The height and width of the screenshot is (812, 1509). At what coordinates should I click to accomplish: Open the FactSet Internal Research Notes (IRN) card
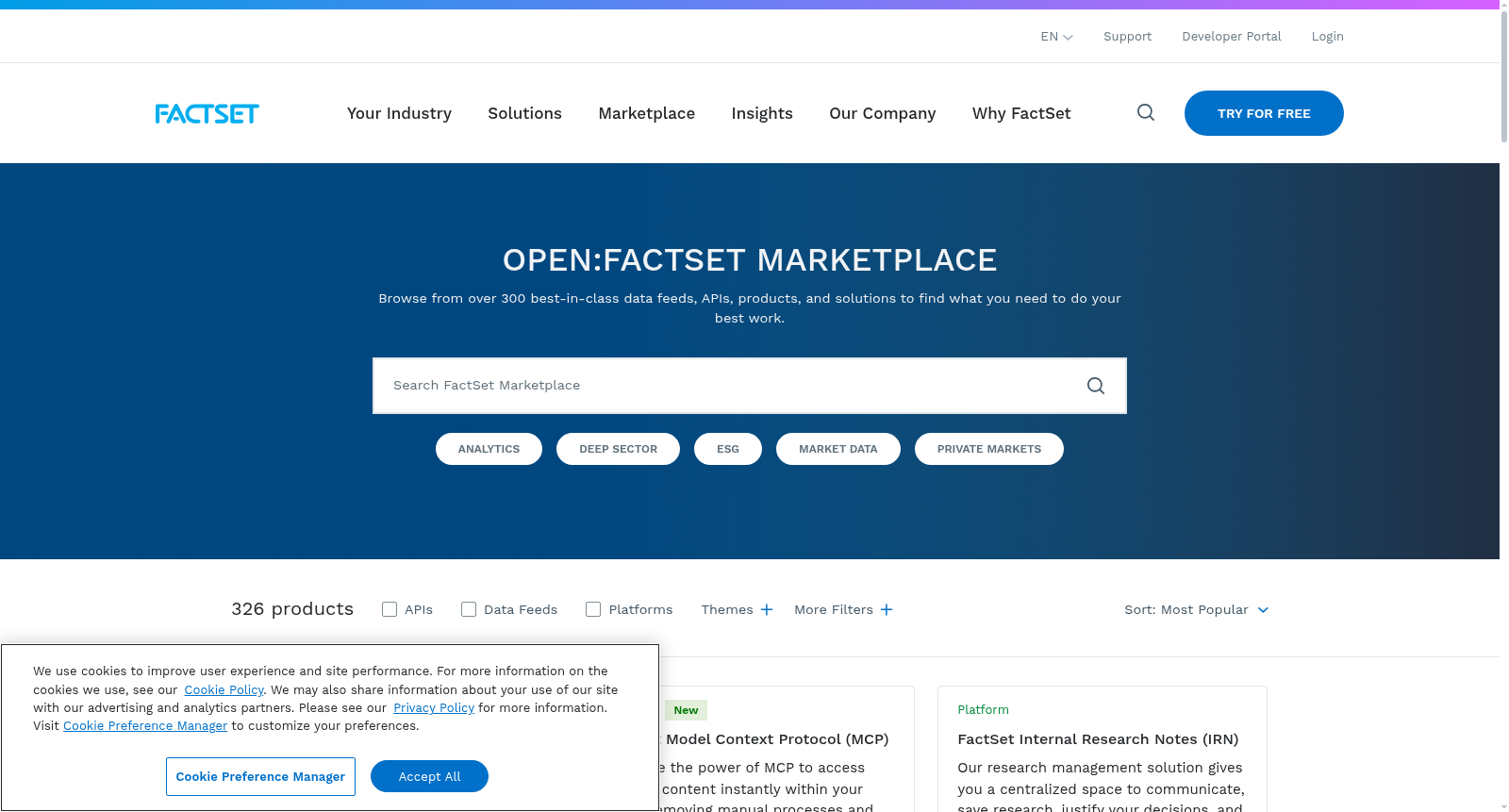(x=1103, y=749)
